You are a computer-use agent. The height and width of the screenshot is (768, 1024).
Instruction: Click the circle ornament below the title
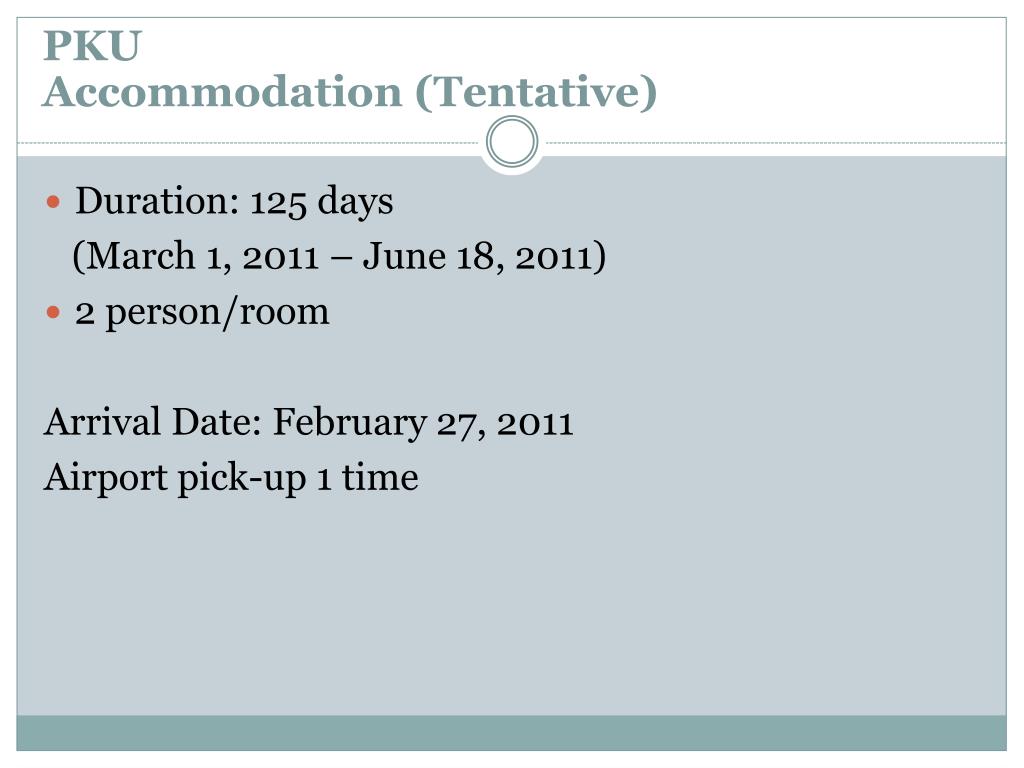click(512, 142)
